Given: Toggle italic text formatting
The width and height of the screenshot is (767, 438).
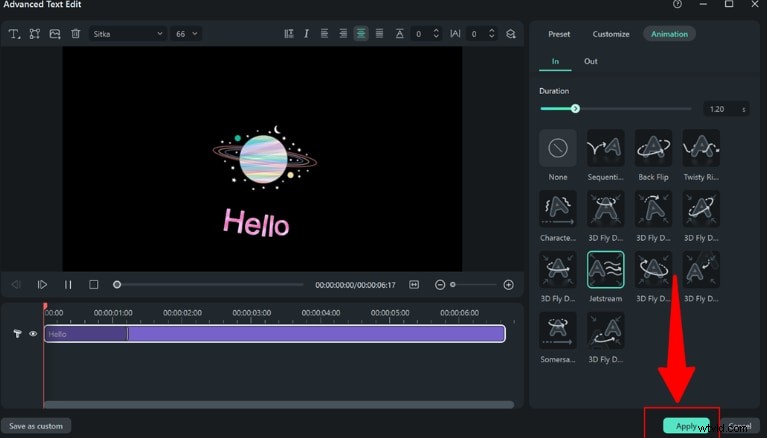Looking at the screenshot, I should 306,34.
